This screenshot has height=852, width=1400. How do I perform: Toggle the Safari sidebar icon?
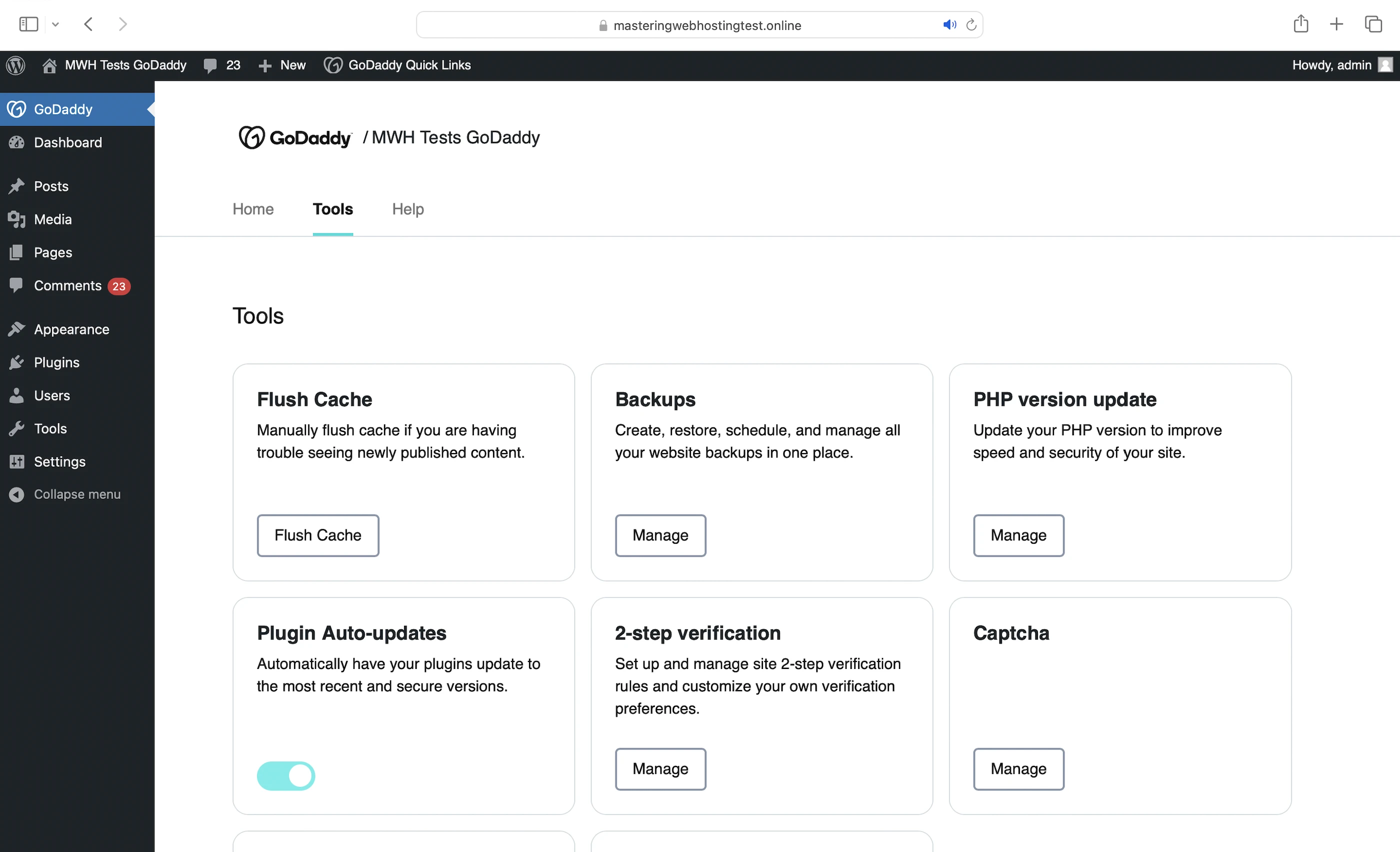coord(28,24)
